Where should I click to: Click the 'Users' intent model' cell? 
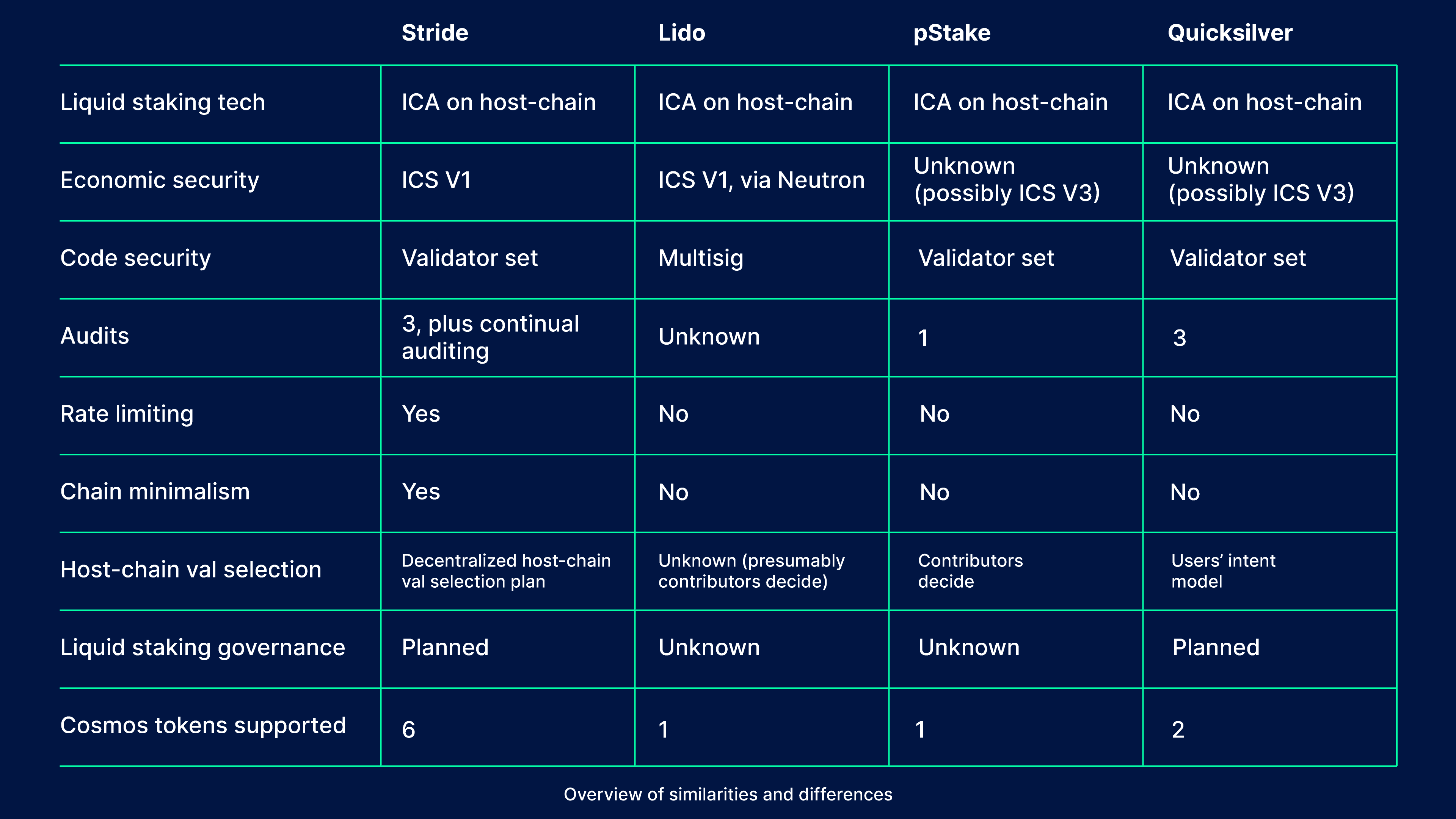[1223, 571]
